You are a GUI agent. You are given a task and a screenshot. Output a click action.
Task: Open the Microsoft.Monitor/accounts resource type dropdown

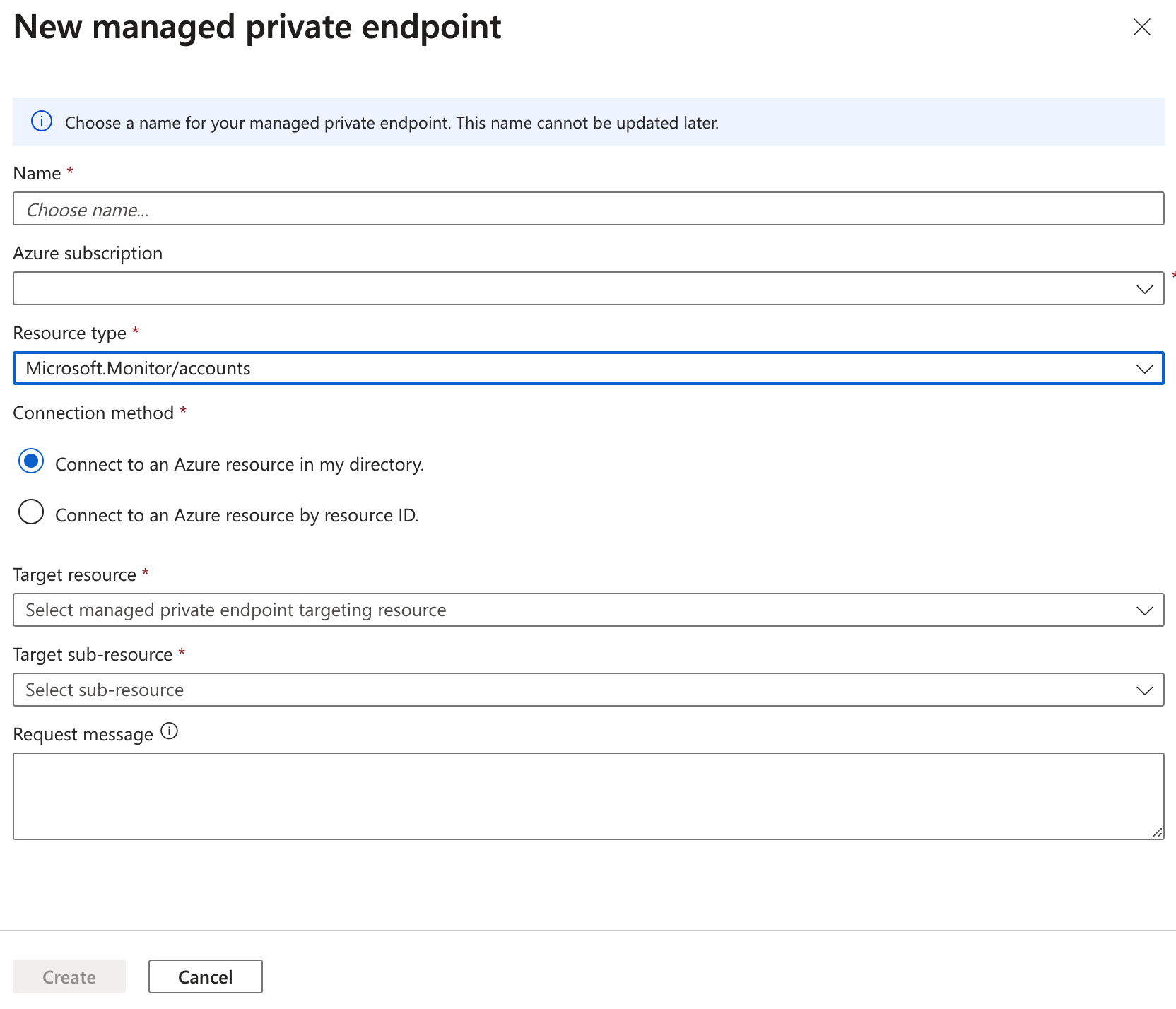[565, 368]
